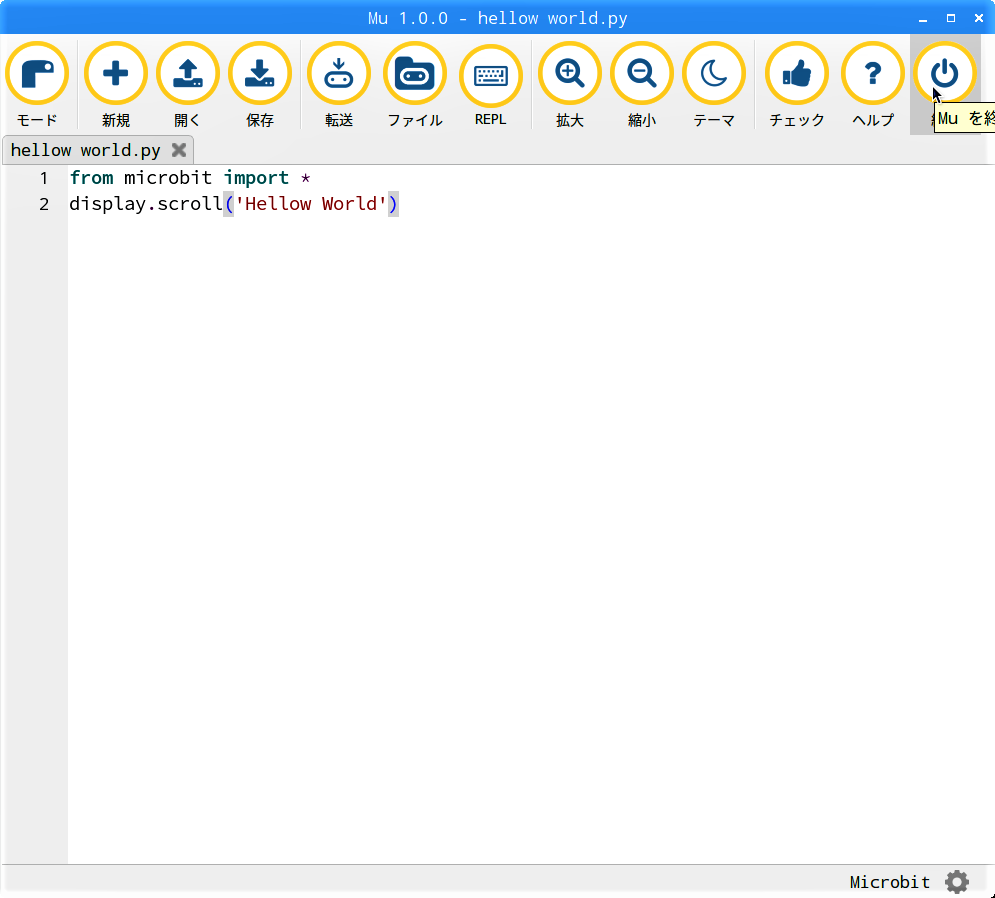Zoom in with 拡大 icon
This screenshot has height=898, width=995.
click(x=570, y=75)
